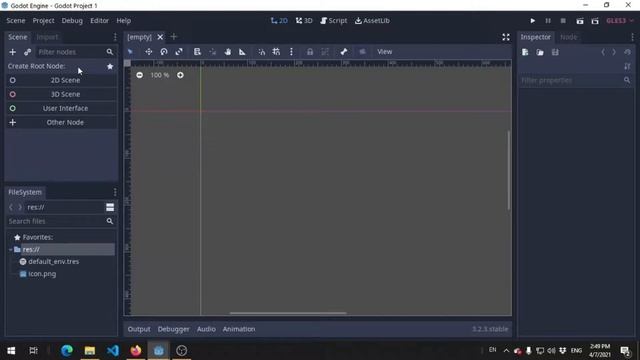Viewport: 640px width, 360px height.
Task: Click the Filter nodes search field
Action: (76, 52)
